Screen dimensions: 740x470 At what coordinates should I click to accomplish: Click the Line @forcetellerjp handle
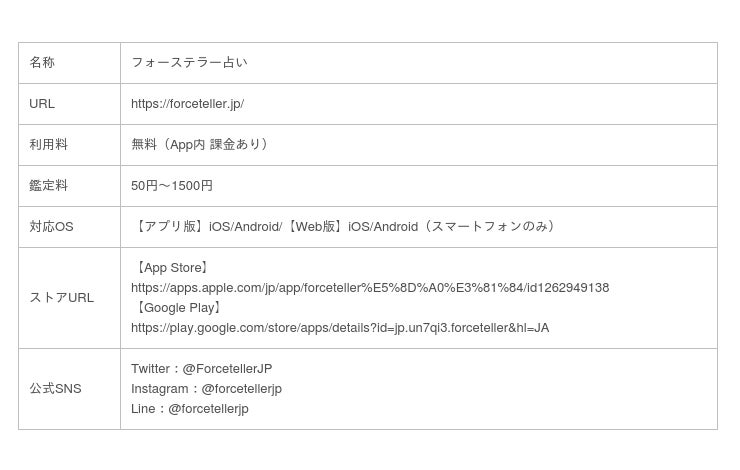[208, 409]
